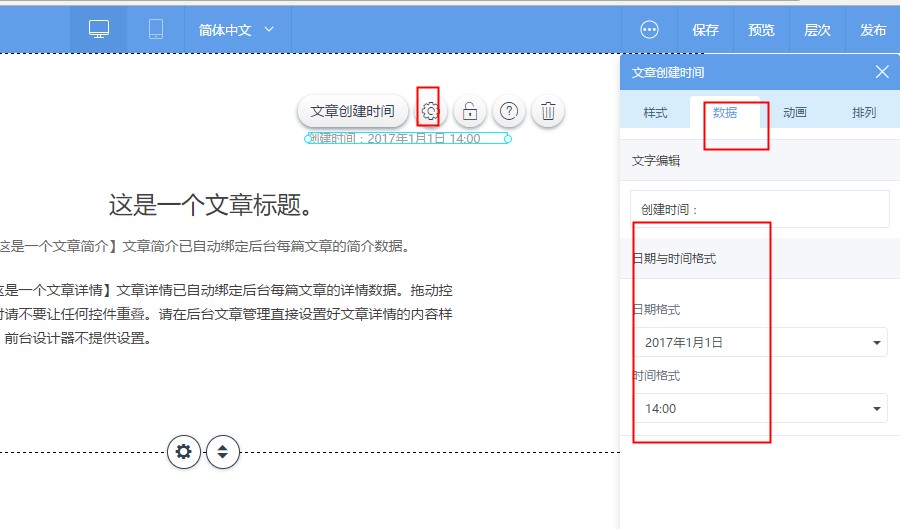Switch to desktop view icon
The image size is (900, 529).
tap(99, 29)
